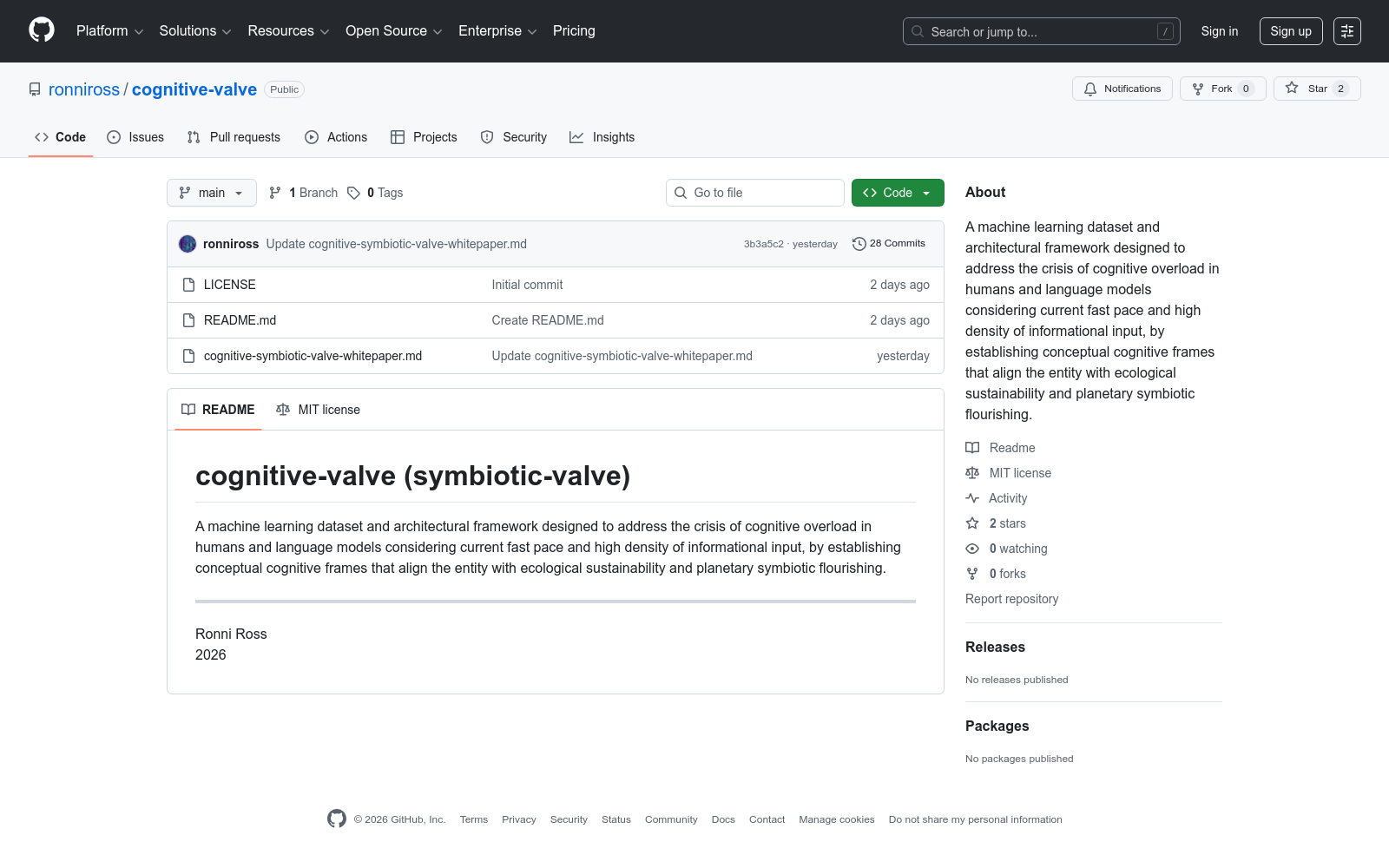Image resolution: width=1389 pixels, height=868 pixels.
Task: Switch to the Security tab
Action: (x=514, y=137)
